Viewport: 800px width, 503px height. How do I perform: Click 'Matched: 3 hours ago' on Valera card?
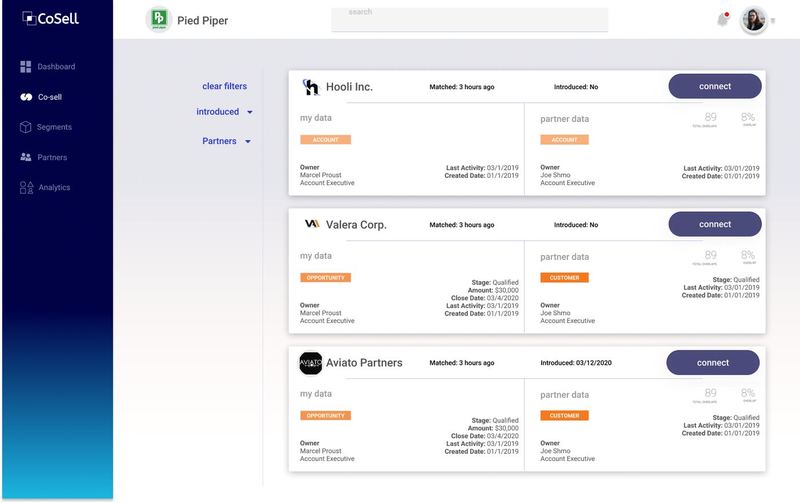pos(462,225)
